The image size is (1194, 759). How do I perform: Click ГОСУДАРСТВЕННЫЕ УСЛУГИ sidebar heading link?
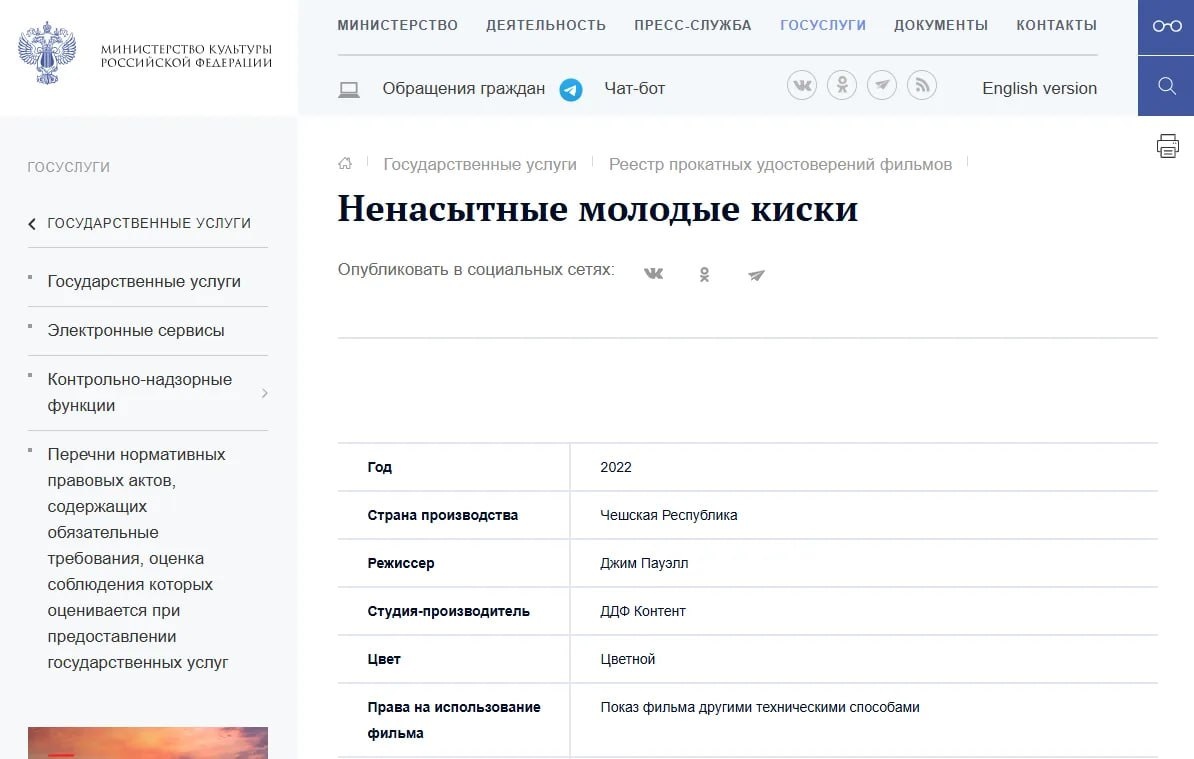149,223
